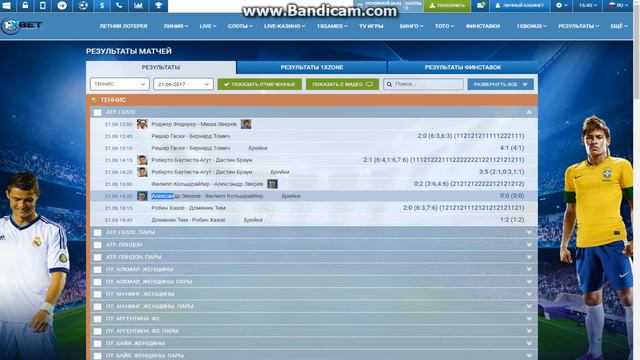Tick the ATP Галле. Пары checkbox

tap(97, 233)
